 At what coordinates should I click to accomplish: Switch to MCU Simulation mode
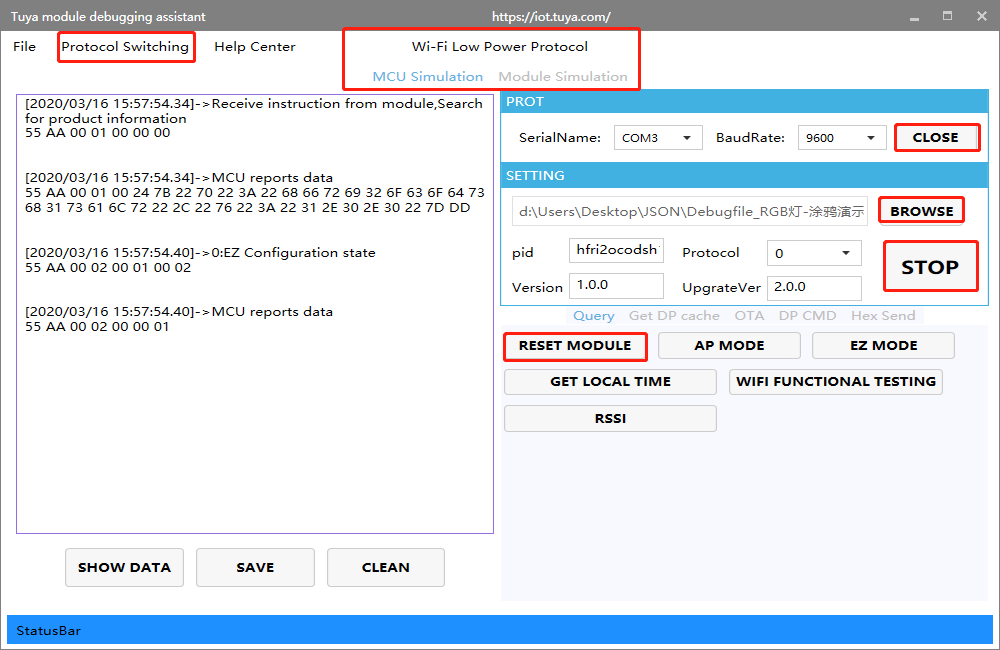[427, 77]
